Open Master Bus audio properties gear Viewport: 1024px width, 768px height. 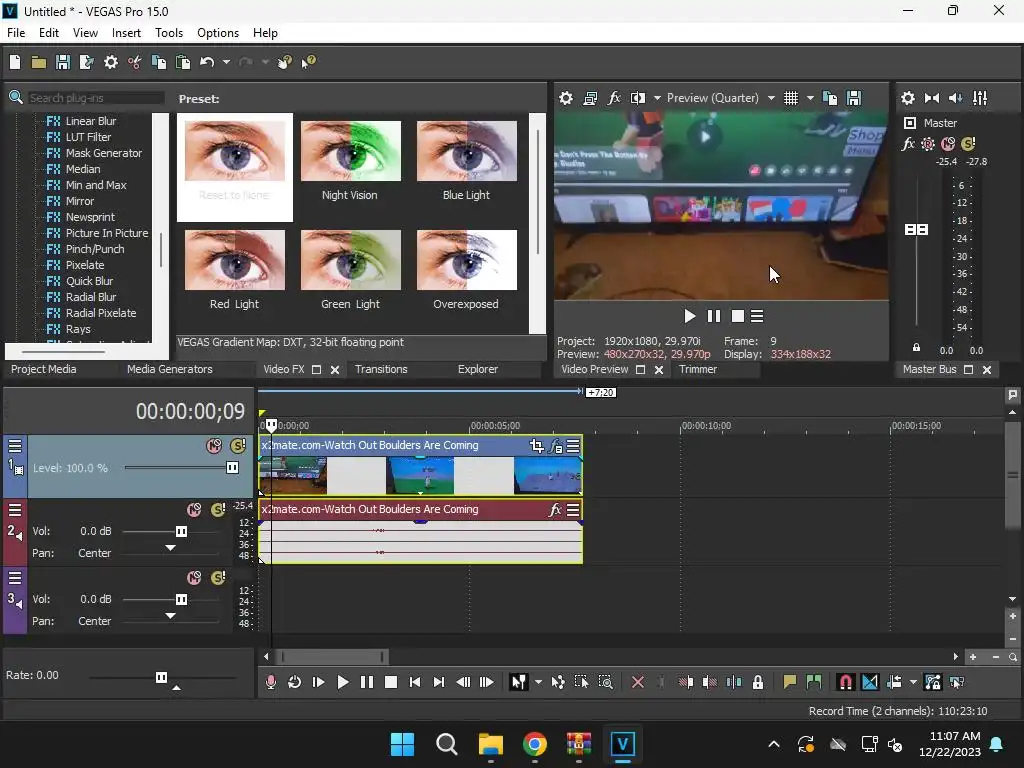(908, 98)
